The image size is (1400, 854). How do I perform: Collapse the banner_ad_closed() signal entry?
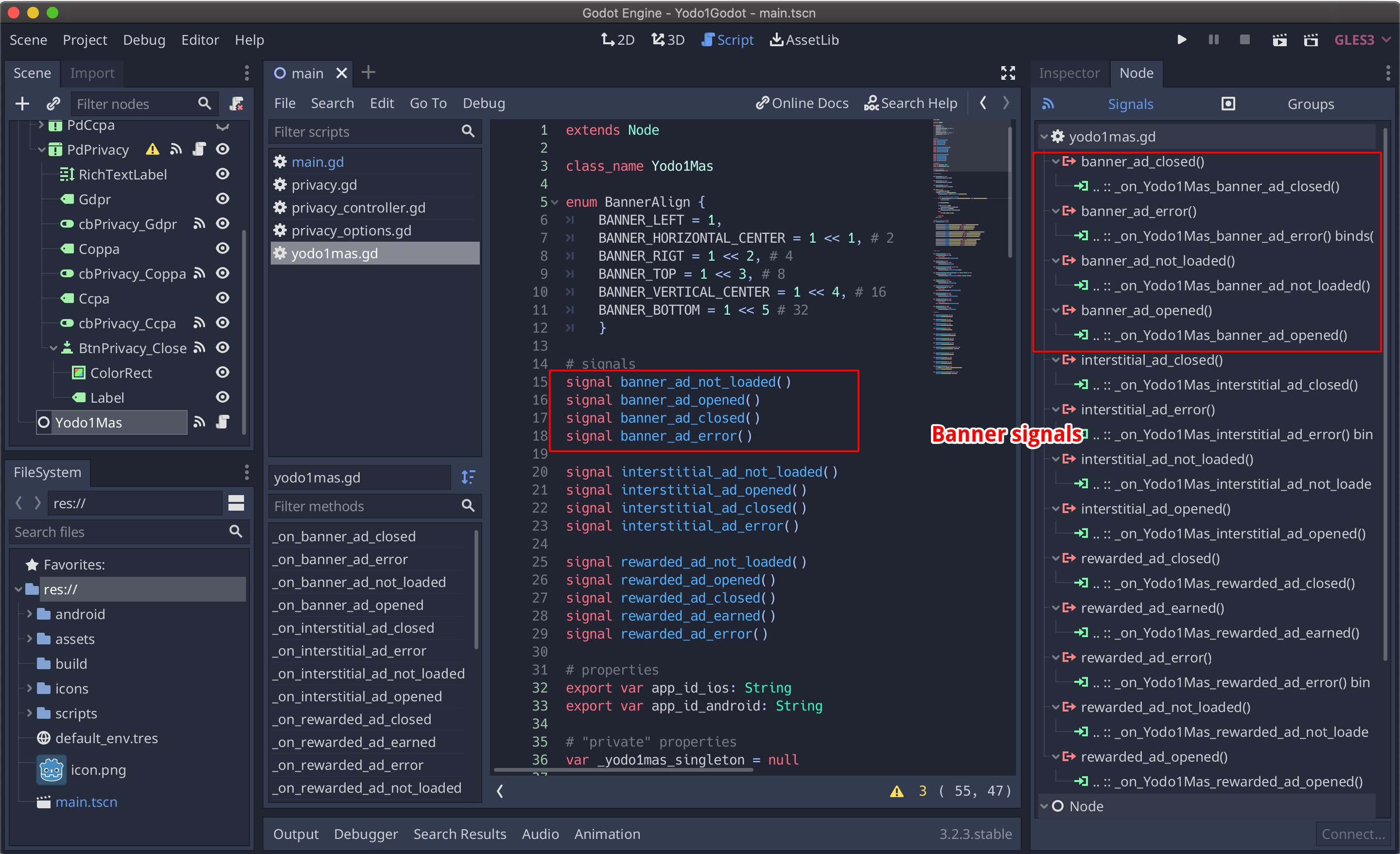click(1055, 161)
